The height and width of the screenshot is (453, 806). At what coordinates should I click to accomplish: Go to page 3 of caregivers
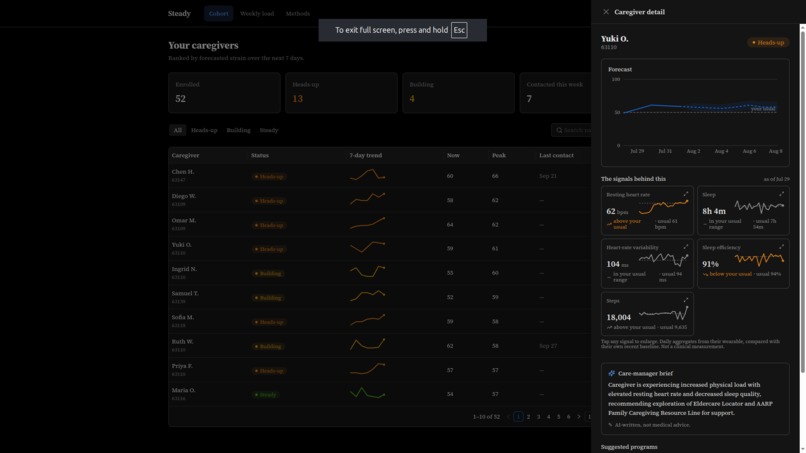point(538,416)
